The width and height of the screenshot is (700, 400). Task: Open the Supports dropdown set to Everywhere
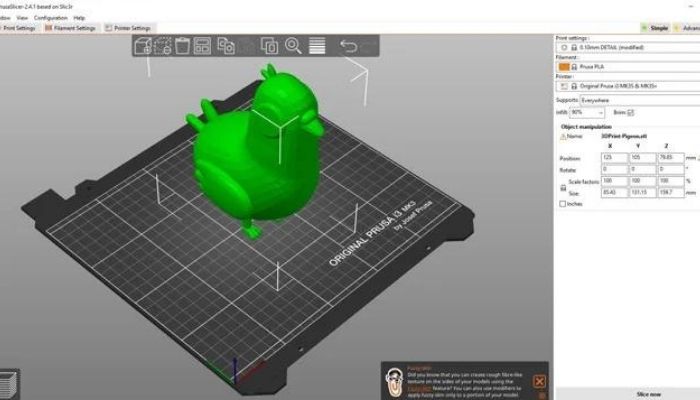tap(640, 100)
